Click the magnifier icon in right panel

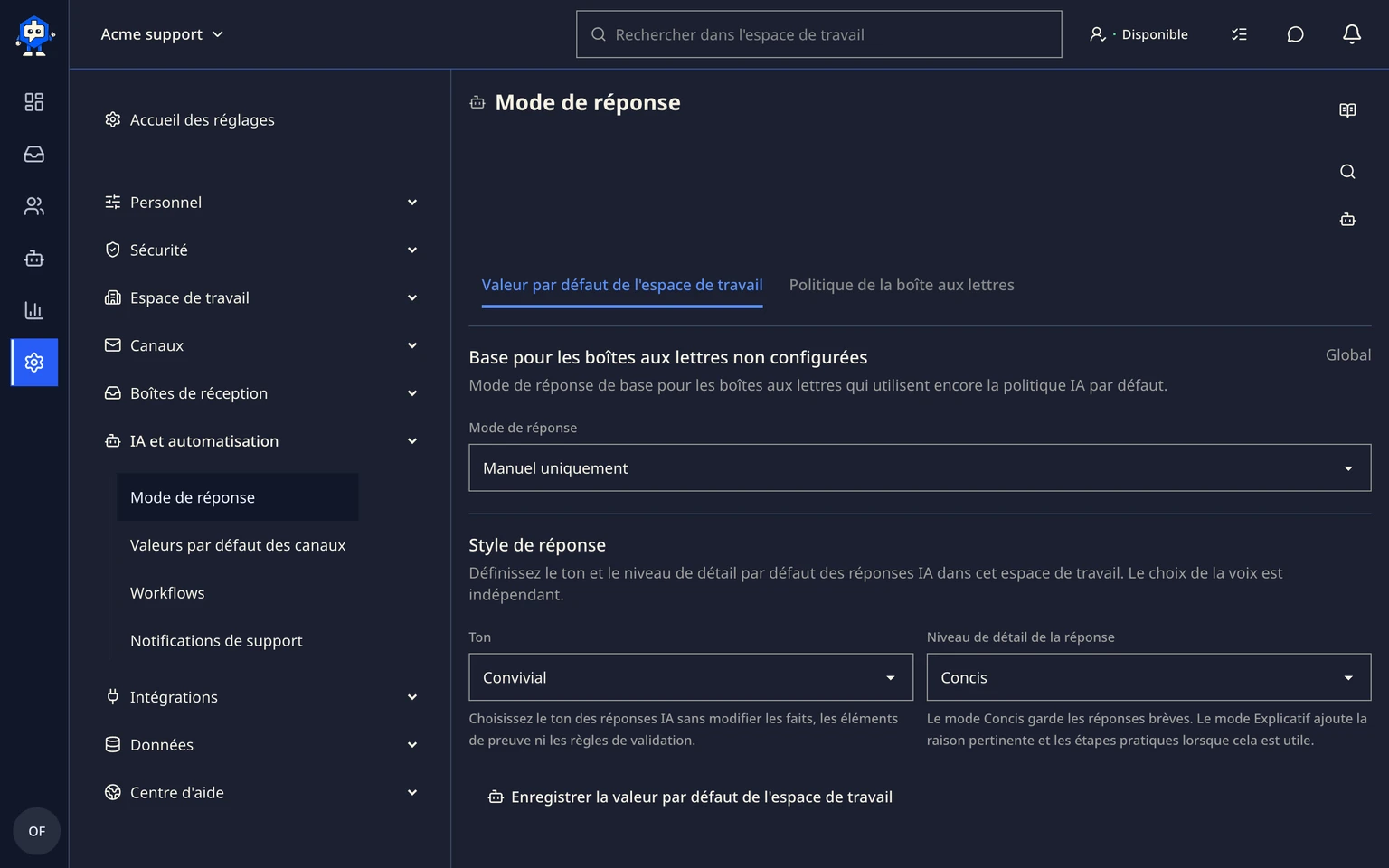[x=1347, y=172]
